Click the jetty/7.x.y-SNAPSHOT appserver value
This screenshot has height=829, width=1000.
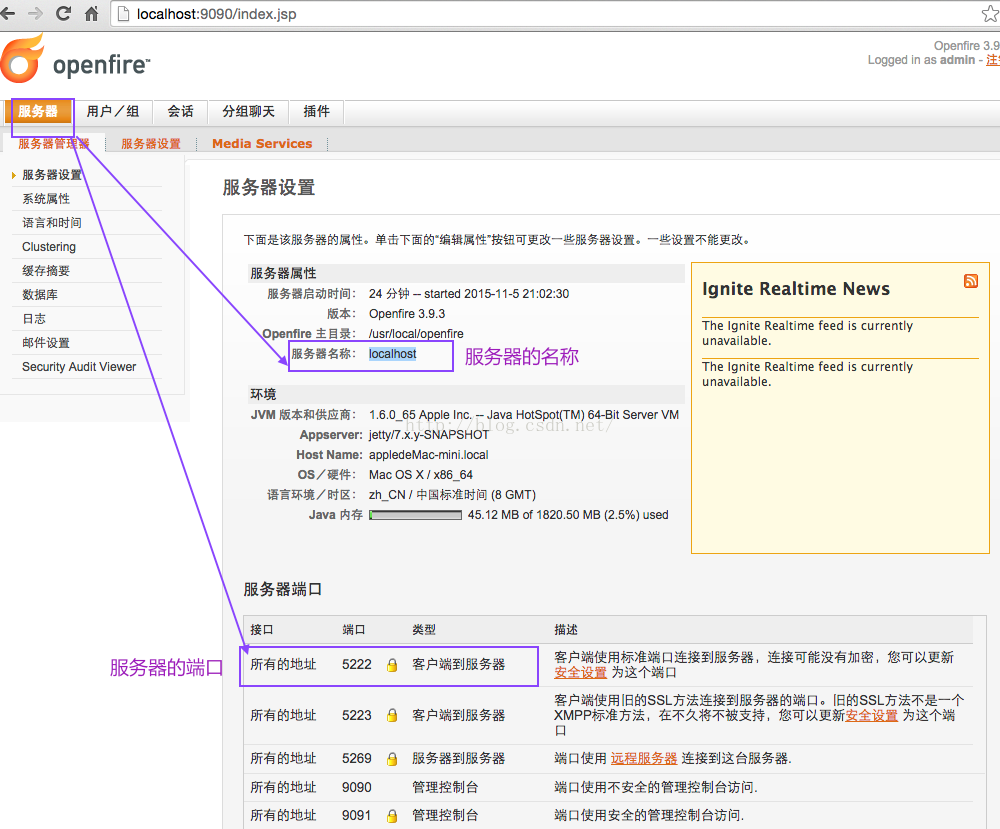point(429,435)
